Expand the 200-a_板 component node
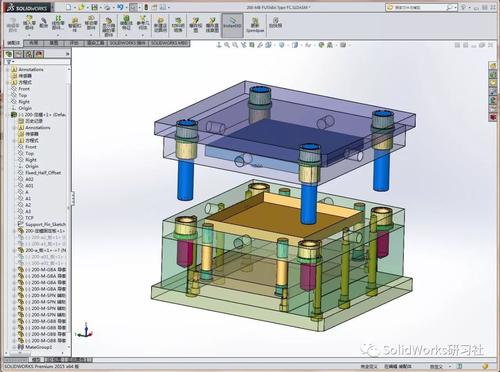500x372 pixels. tap(15, 250)
